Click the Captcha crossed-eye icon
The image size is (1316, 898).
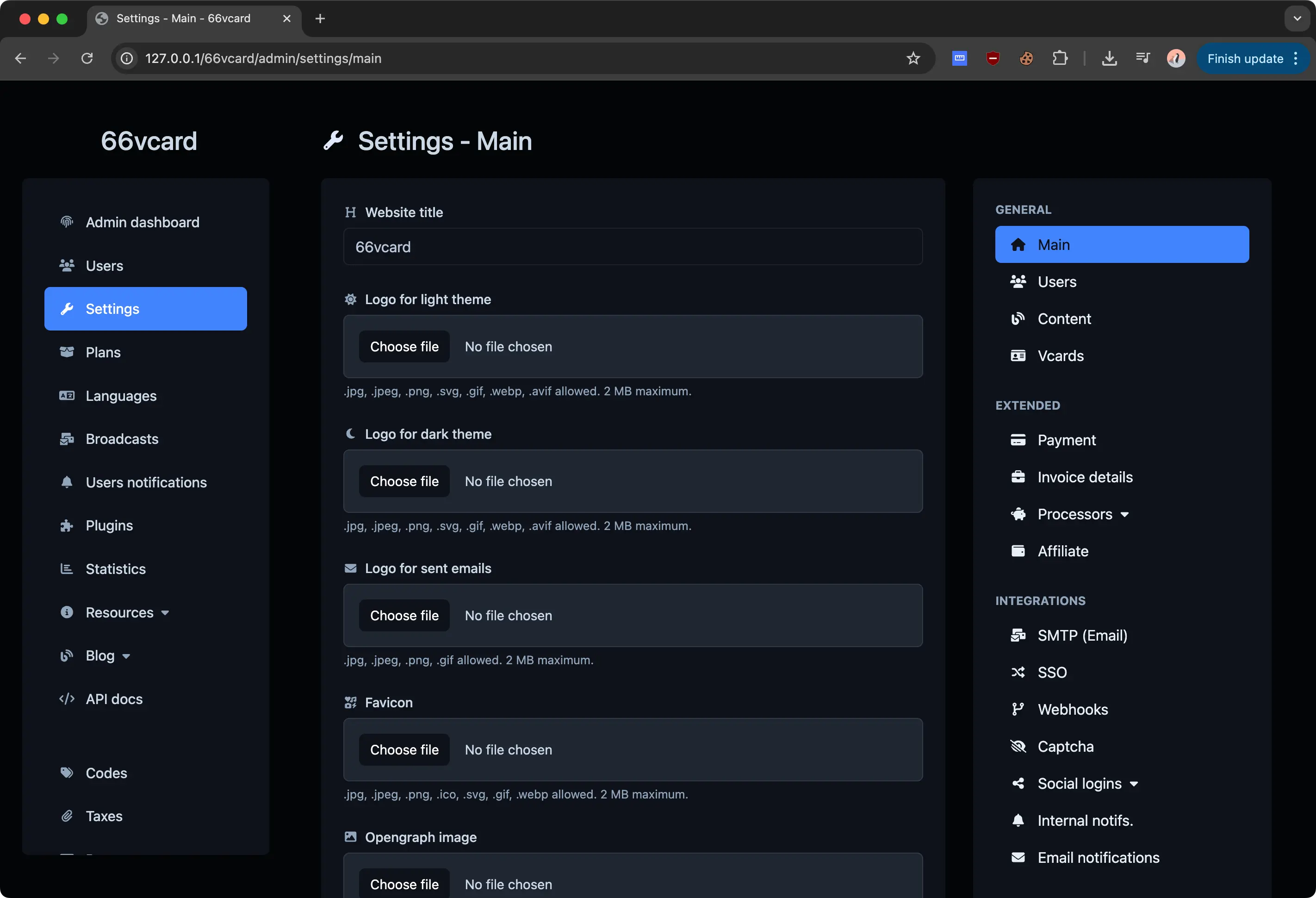point(1018,746)
